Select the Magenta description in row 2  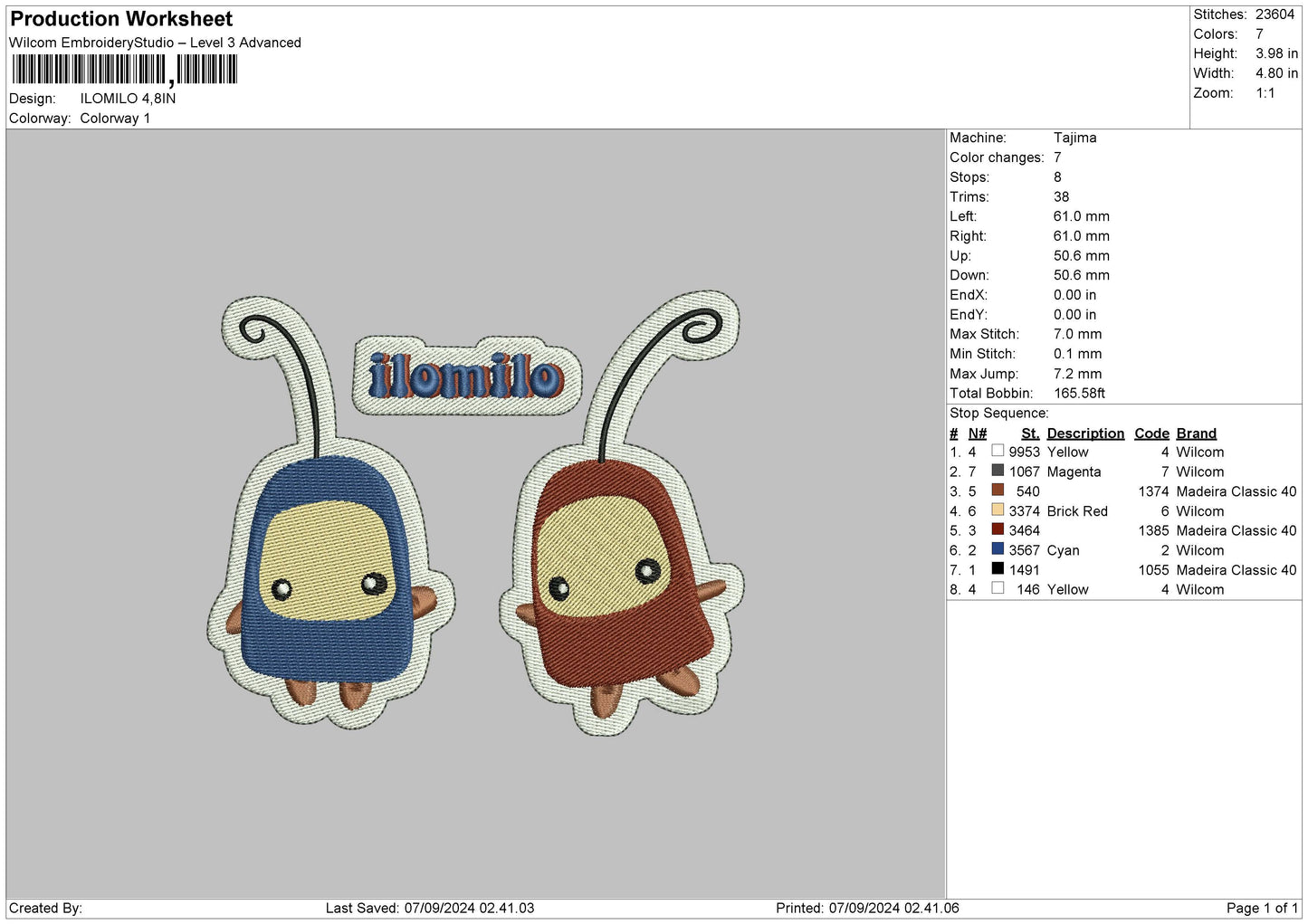tap(1074, 472)
